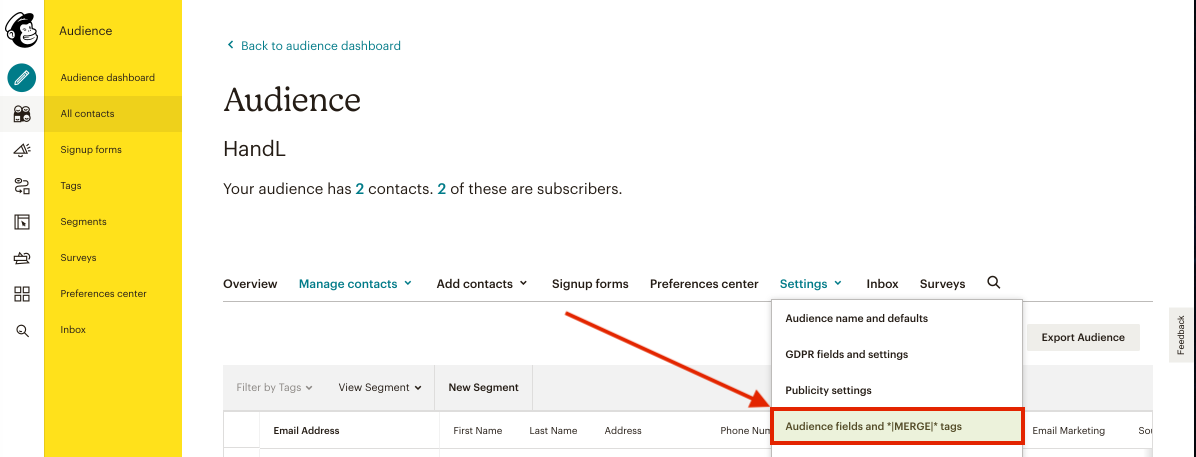This screenshot has height=457, width=1196.
Task: Click the magnifier icon next to Surveys tab
Action: 993,283
